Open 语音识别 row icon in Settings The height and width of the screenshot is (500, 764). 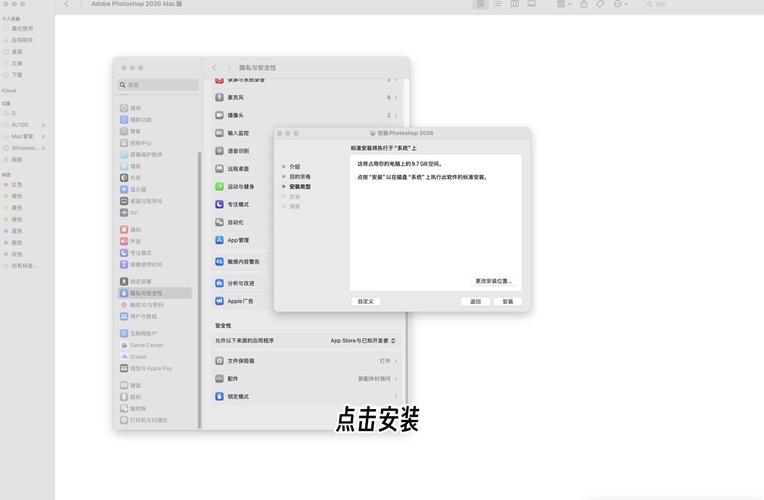point(219,151)
